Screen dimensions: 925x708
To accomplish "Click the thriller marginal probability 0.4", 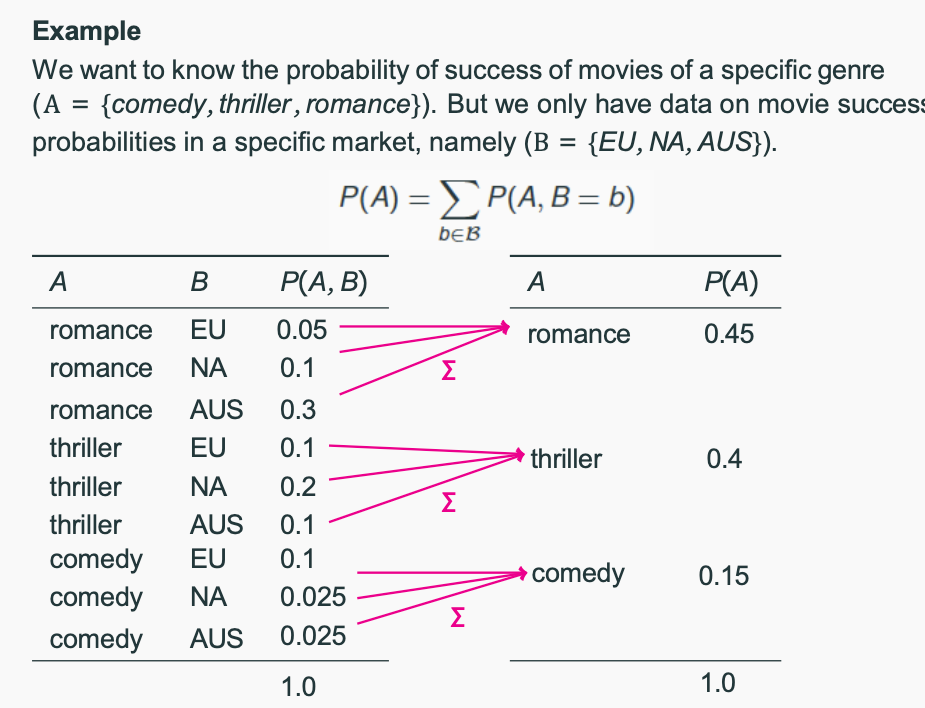I will tap(724, 458).
